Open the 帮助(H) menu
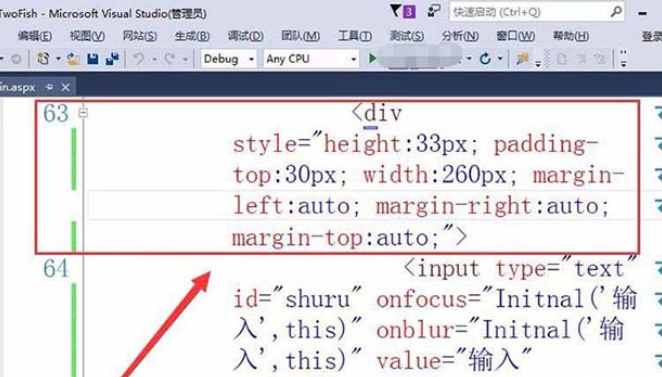 571,36
